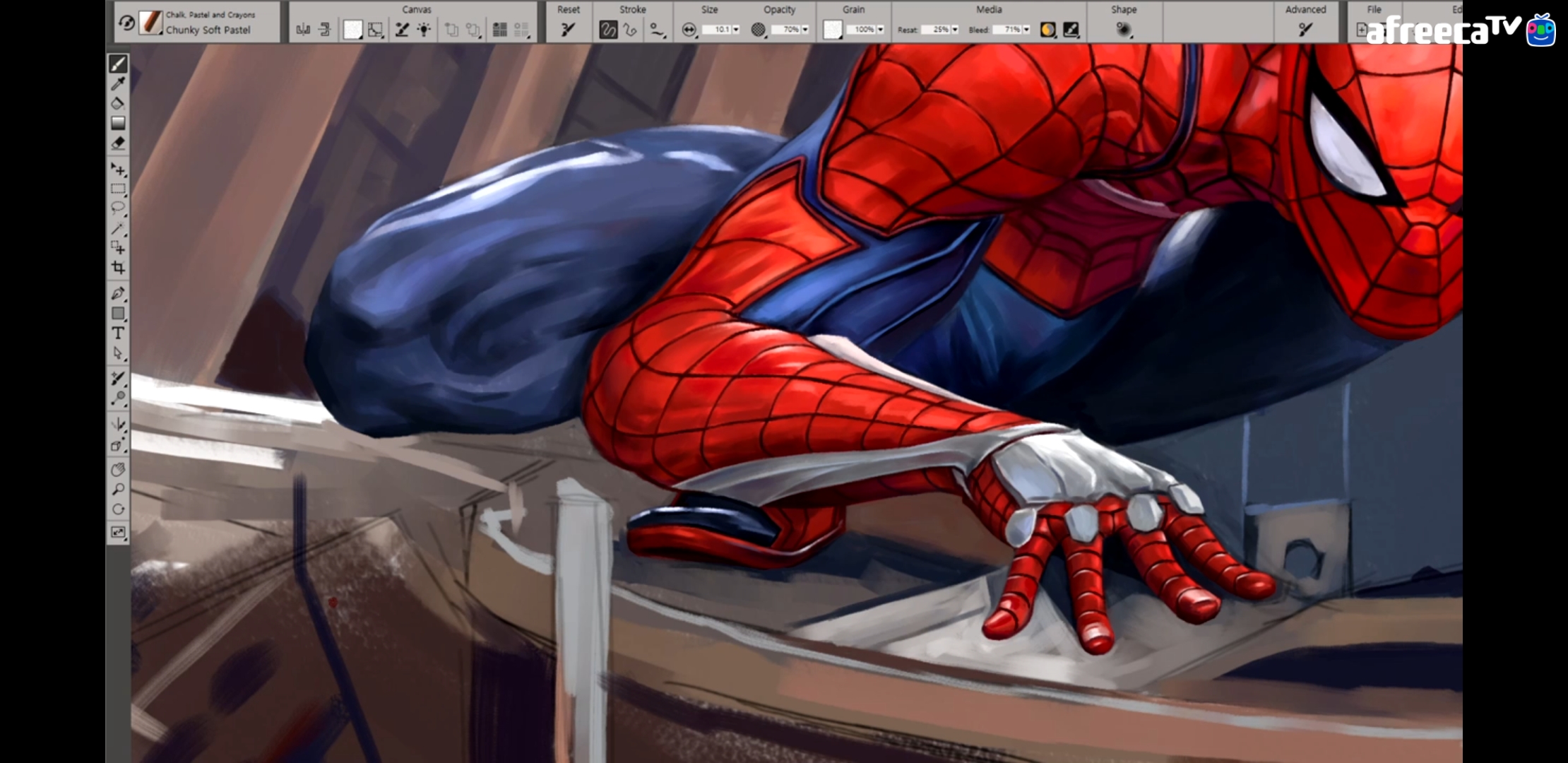
Task: Open the paper texture selector in Canvas
Action: [352, 30]
